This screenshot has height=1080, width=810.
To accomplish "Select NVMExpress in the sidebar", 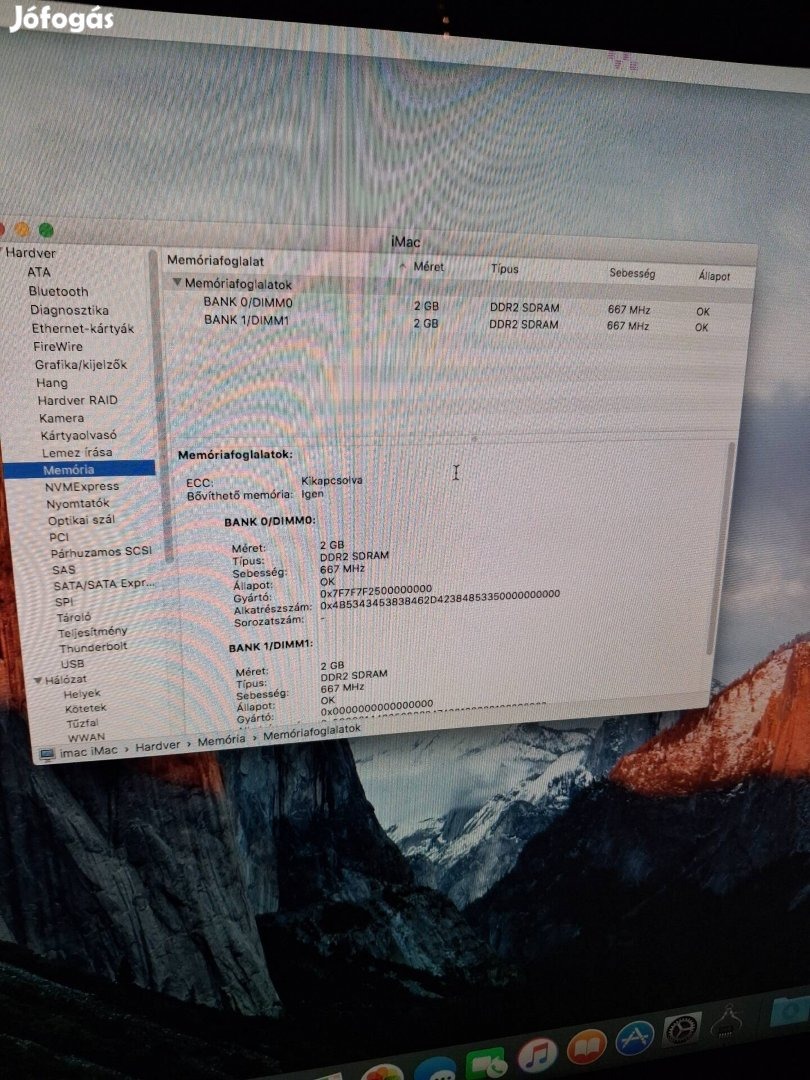I will tap(82, 486).
